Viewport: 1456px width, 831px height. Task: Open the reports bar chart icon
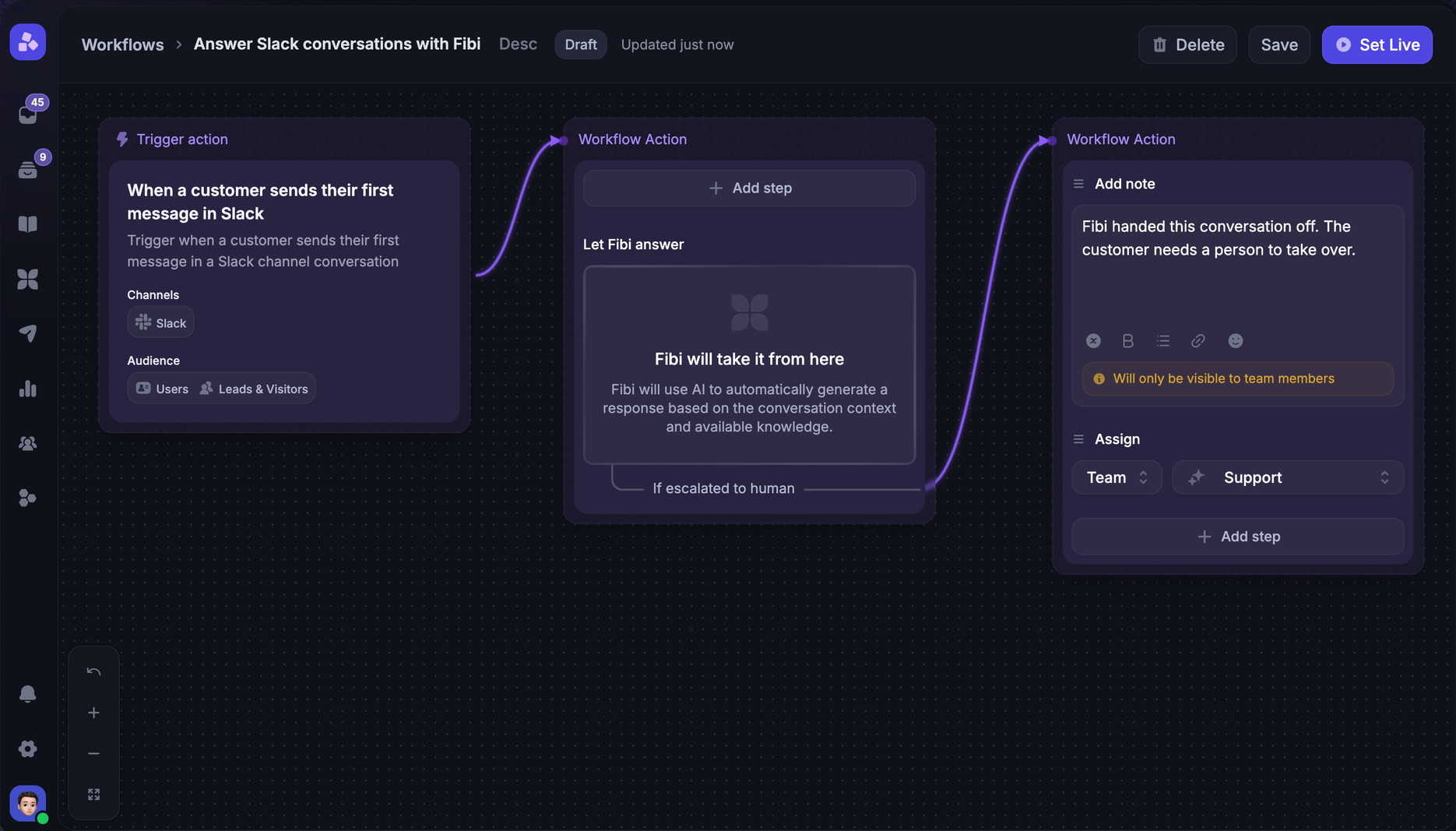coord(28,389)
